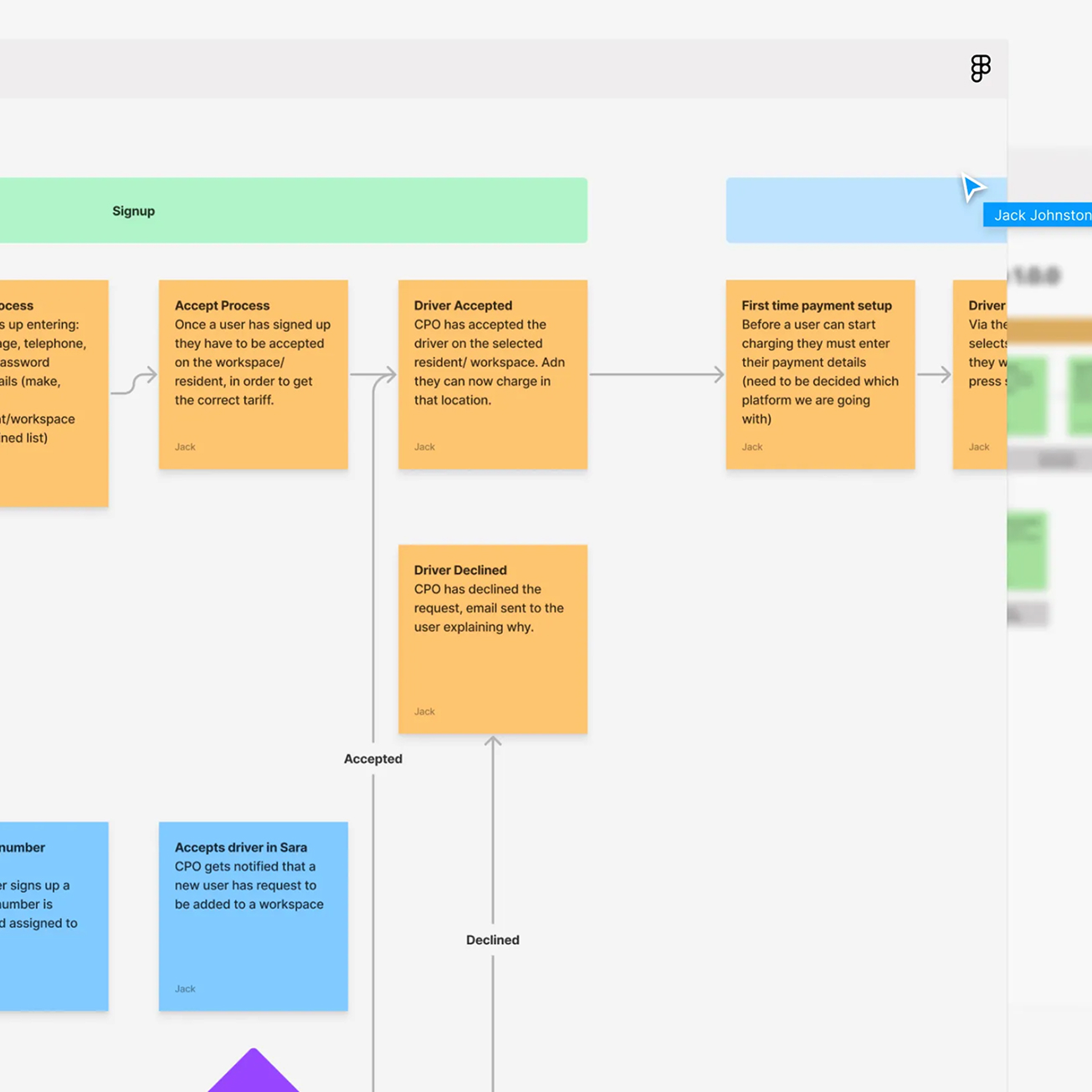Image resolution: width=1092 pixels, height=1092 pixels.
Task: Select the Accepts driver in Sara blue note
Action: pos(253,916)
